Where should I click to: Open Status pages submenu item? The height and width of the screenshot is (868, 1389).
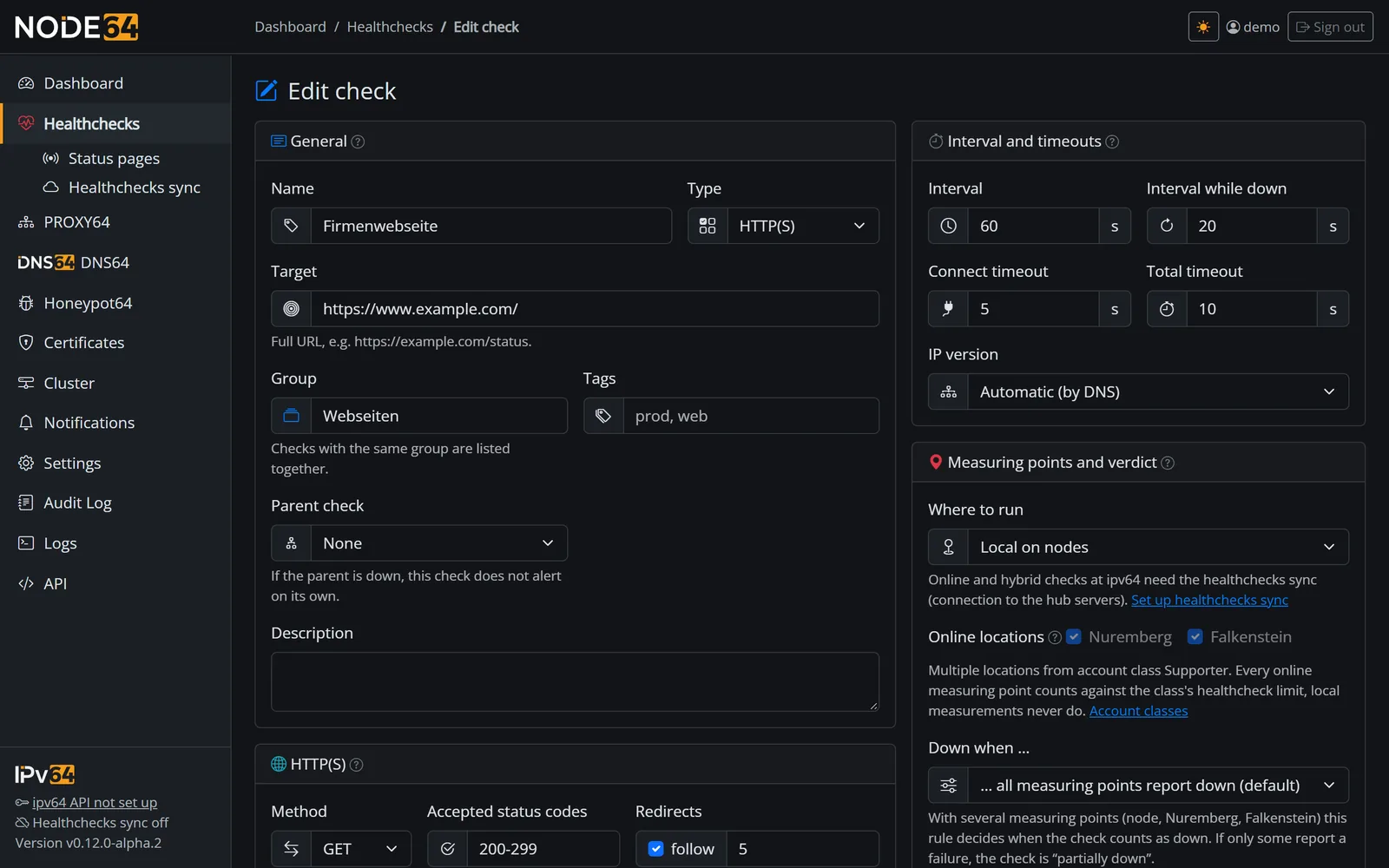click(x=114, y=158)
